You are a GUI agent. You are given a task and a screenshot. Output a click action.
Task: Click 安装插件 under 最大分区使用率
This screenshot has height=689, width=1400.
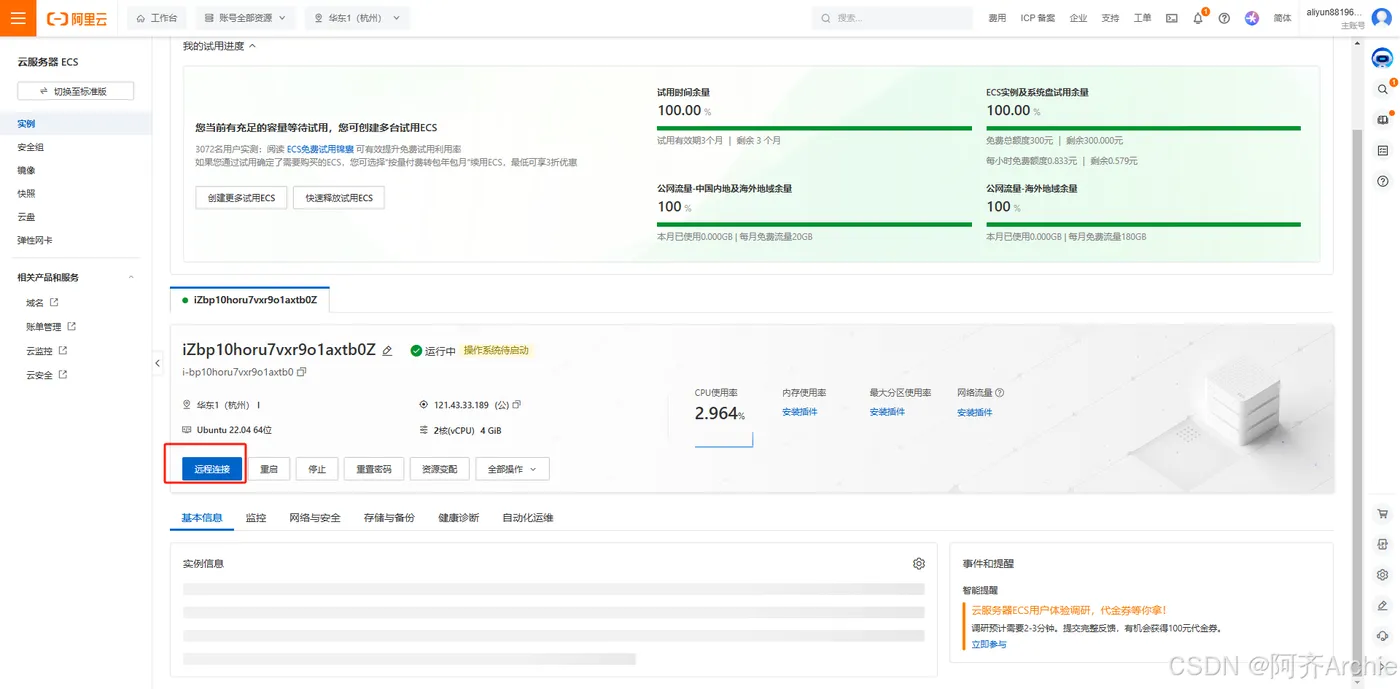click(x=887, y=412)
